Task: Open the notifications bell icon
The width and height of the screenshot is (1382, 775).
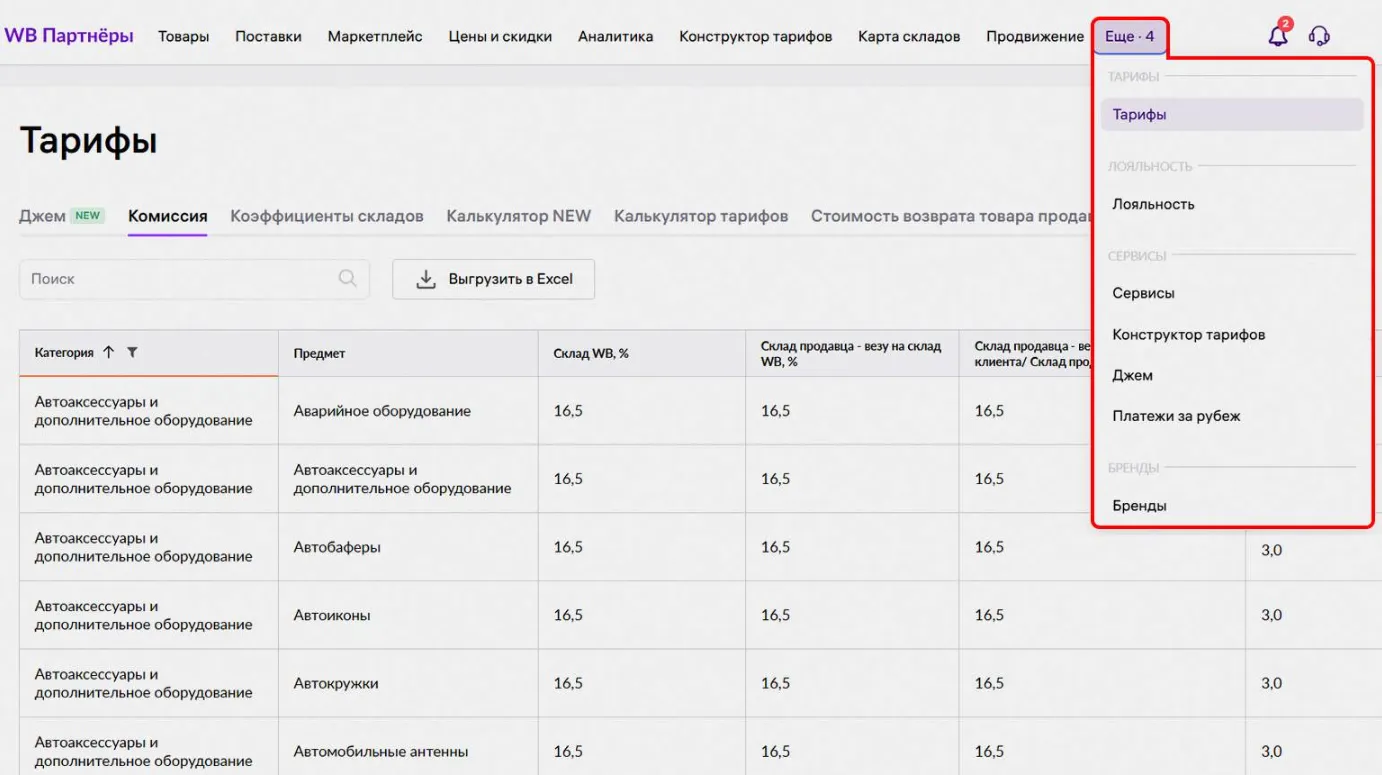Action: [1277, 37]
